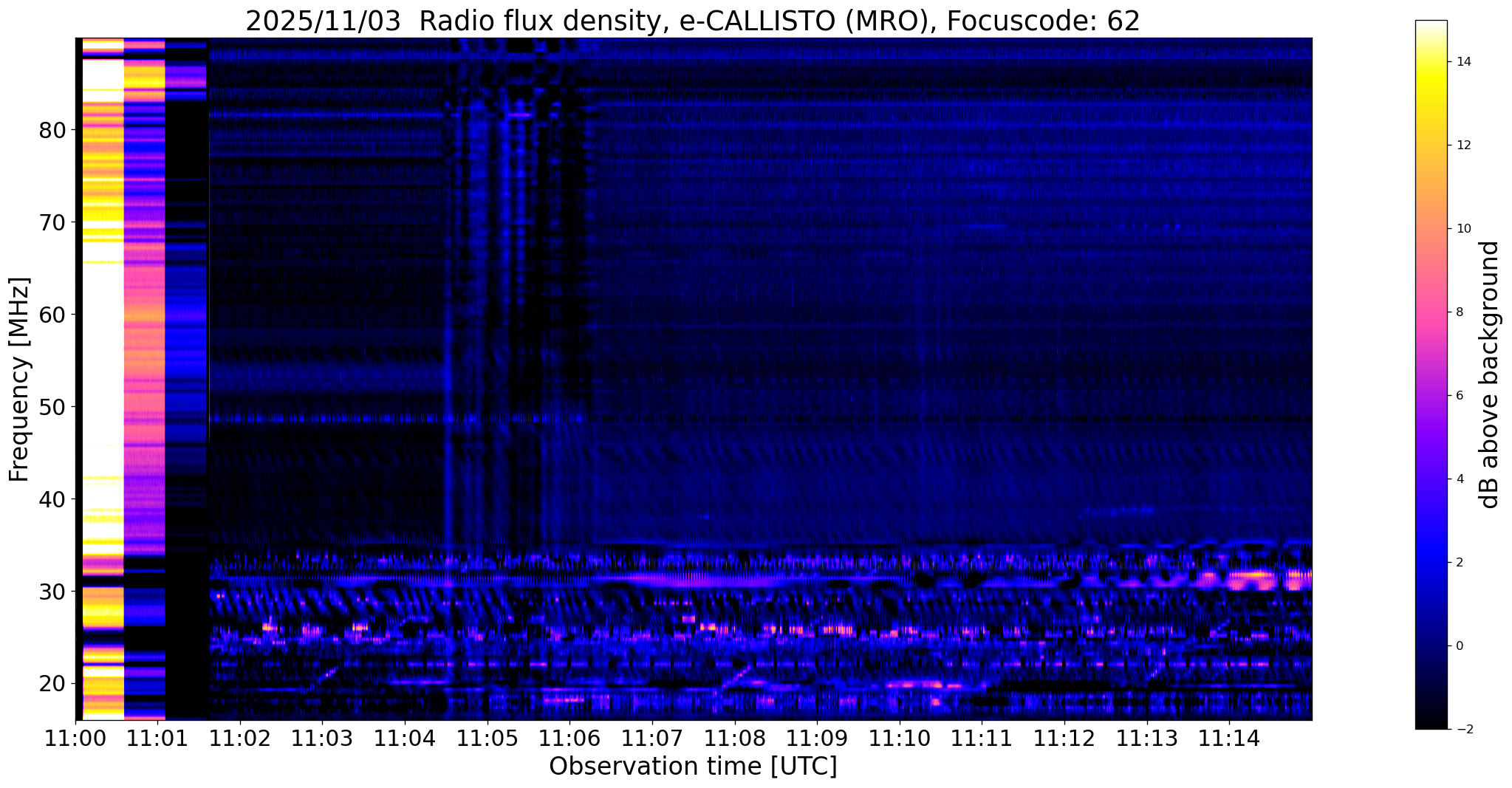Viewport: 1512px width, 788px height.
Task: Click the 11:10 time tick label
Action: (x=900, y=739)
